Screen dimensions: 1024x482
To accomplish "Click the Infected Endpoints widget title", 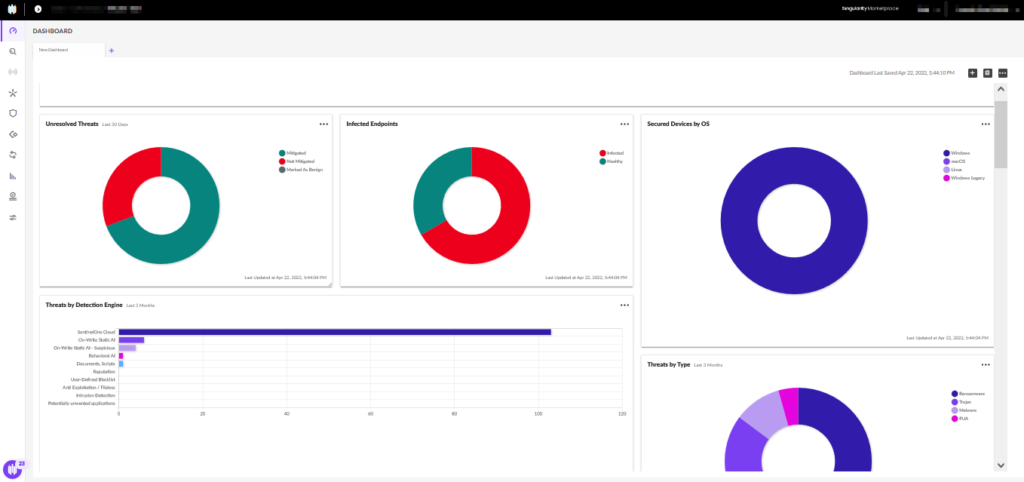I will point(372,123).
